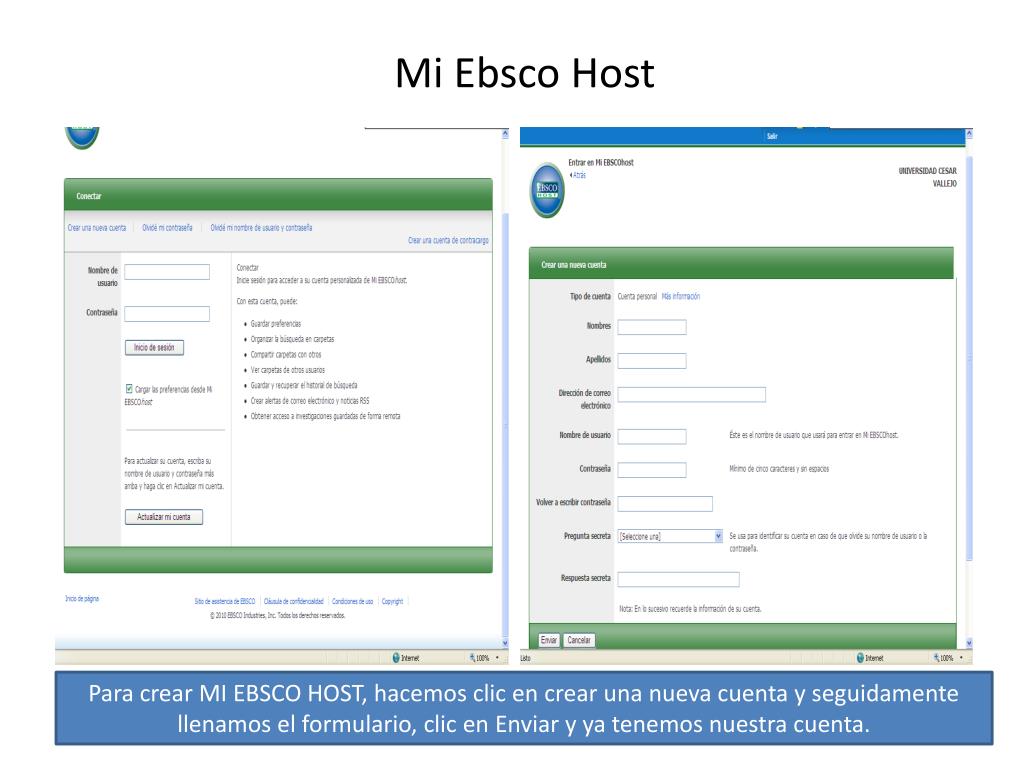Click the Cancelar button

click(579, 640)
